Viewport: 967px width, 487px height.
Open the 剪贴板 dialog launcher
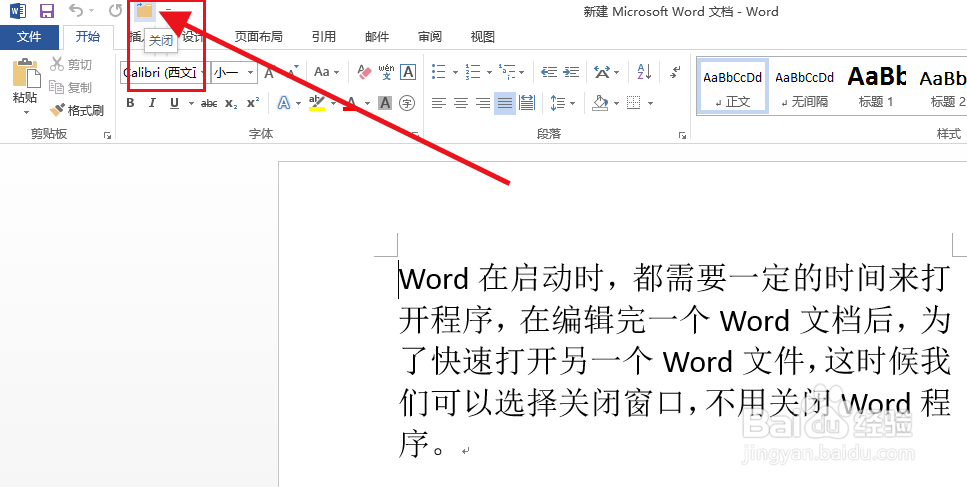pos(107,134)
